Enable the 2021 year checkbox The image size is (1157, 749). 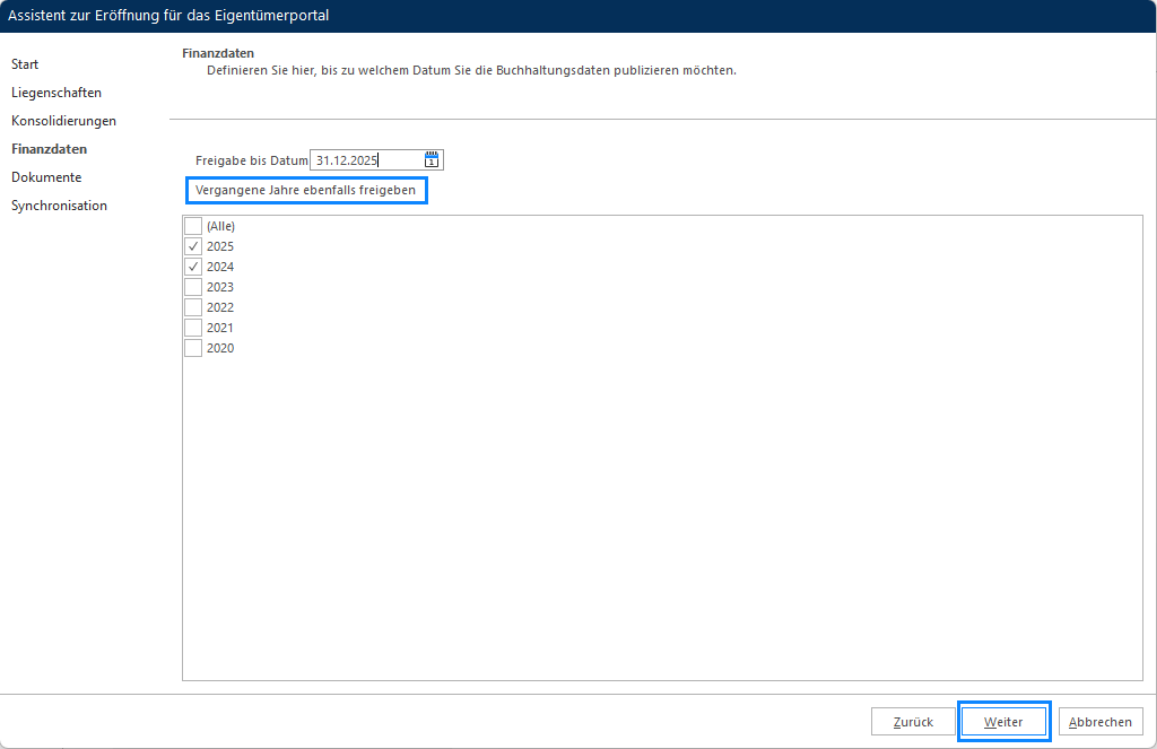193,328
